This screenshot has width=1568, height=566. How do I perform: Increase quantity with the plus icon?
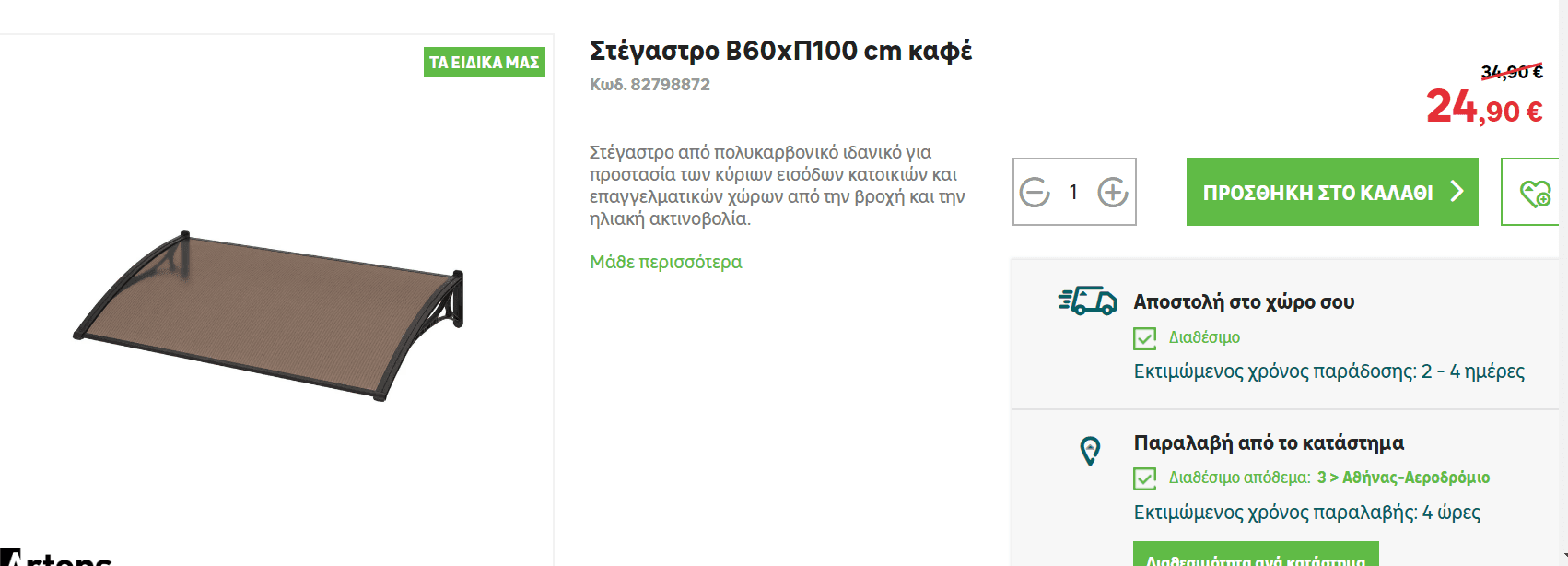click(1113, 192)
